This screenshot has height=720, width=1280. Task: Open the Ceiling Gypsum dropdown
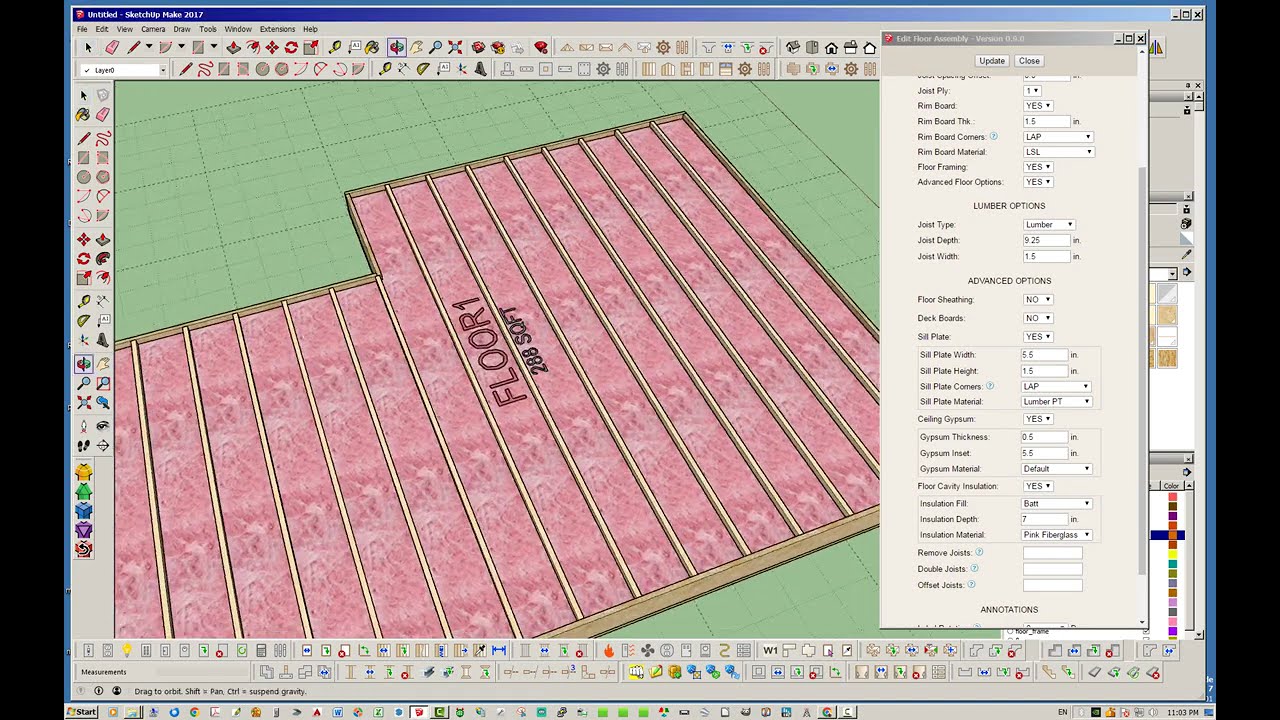click(x=1038, y=419)
